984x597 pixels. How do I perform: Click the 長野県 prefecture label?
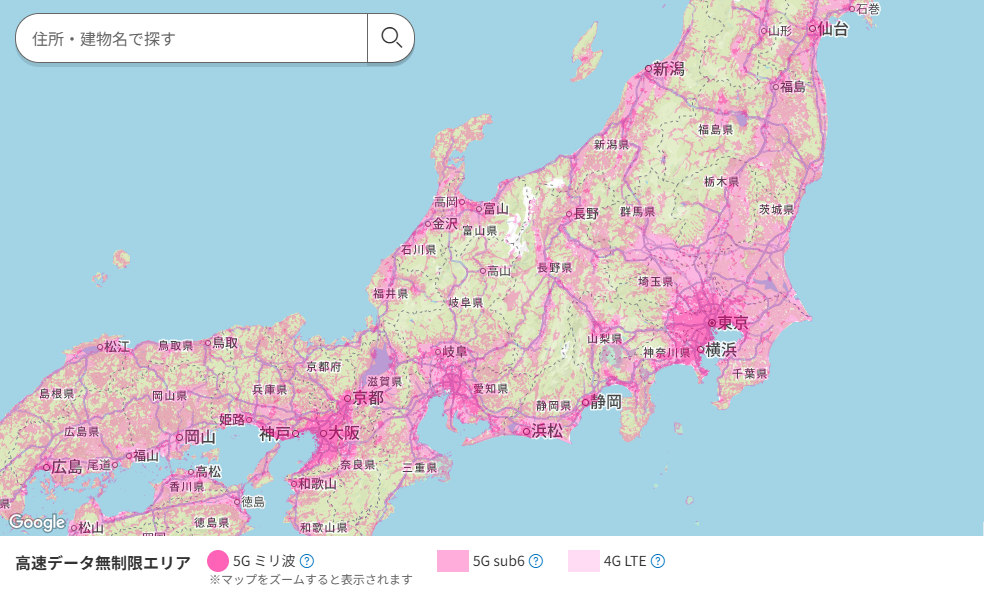click(555, 267)
